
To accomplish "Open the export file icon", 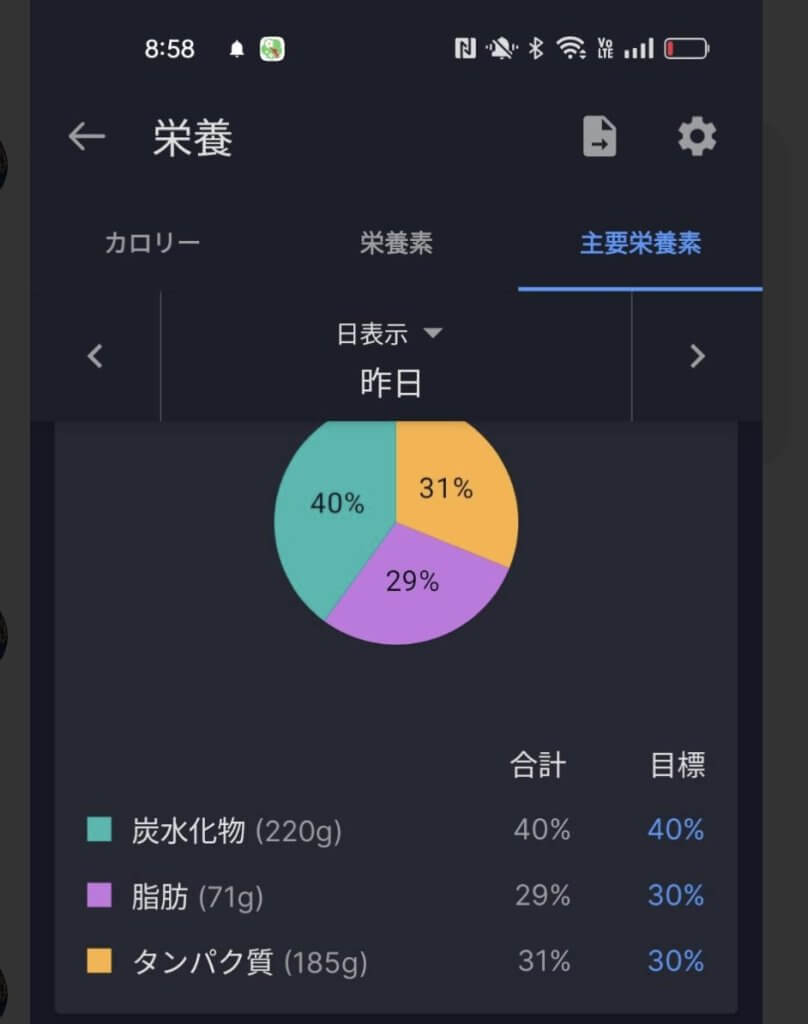I will pos(600,136).
